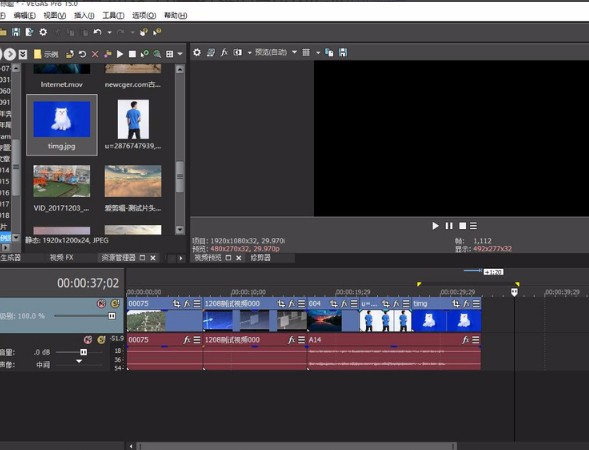Save snapshot to file in preview toolbar
This screenshot has width=589, height=450.
343,52
